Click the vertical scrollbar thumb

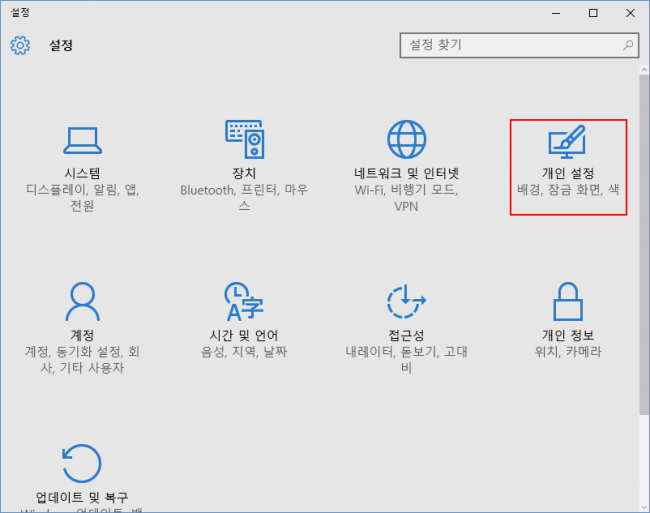click(x=644, y=244)
